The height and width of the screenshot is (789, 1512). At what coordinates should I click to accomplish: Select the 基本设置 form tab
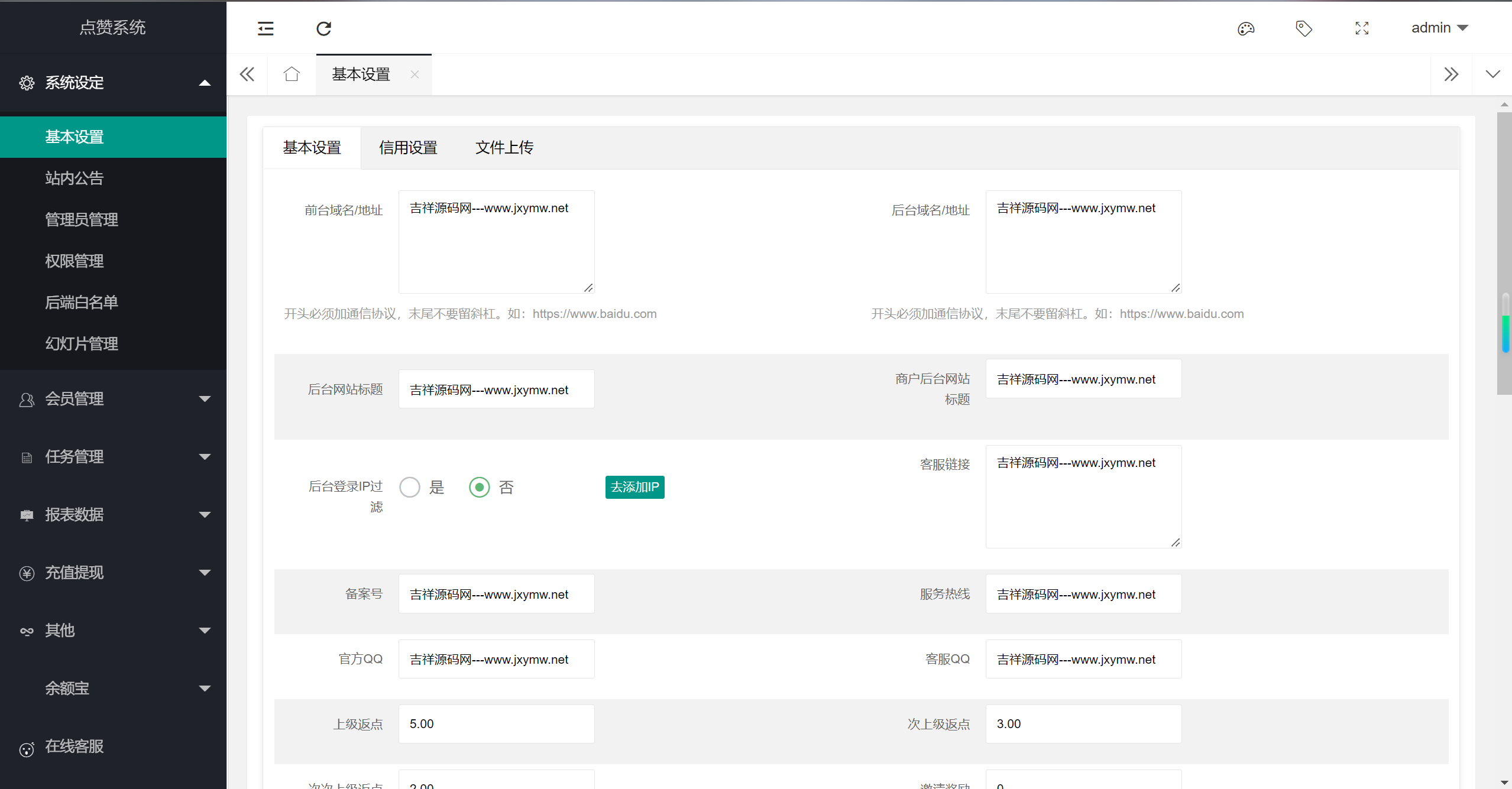[x=312, y=148]
